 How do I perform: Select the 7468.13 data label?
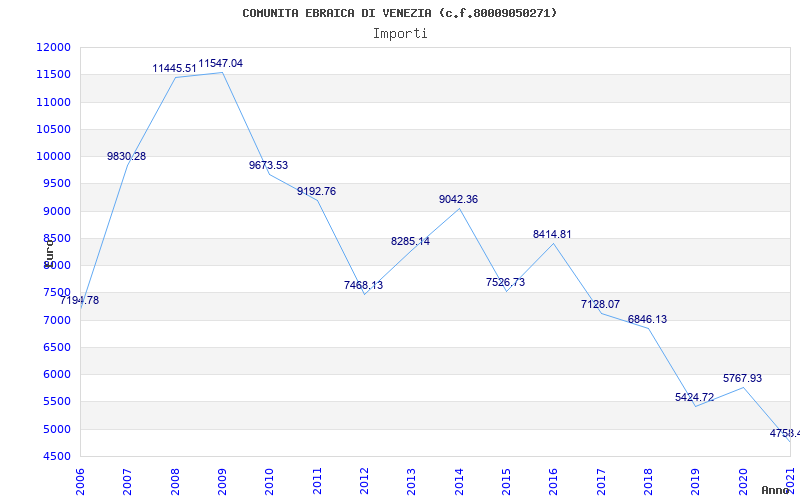tap(363, 285)
